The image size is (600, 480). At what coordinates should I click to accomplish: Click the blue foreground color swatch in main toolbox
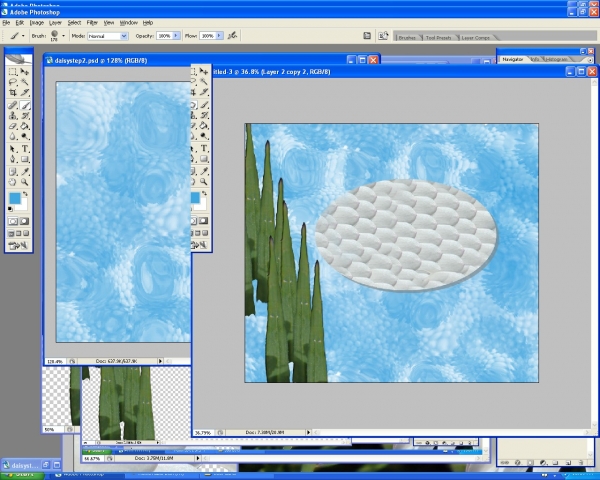(x=15, y=198)
